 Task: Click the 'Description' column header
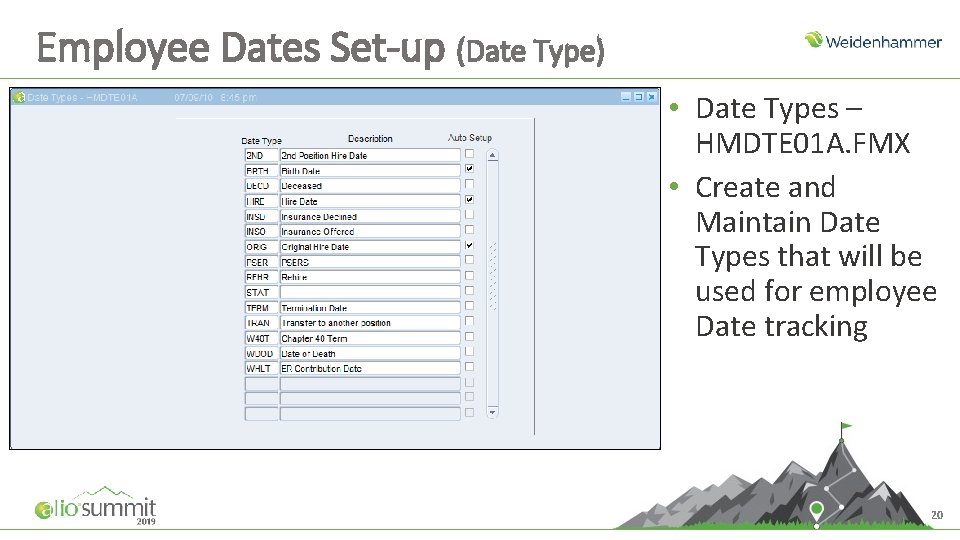[x=370, y=138]
